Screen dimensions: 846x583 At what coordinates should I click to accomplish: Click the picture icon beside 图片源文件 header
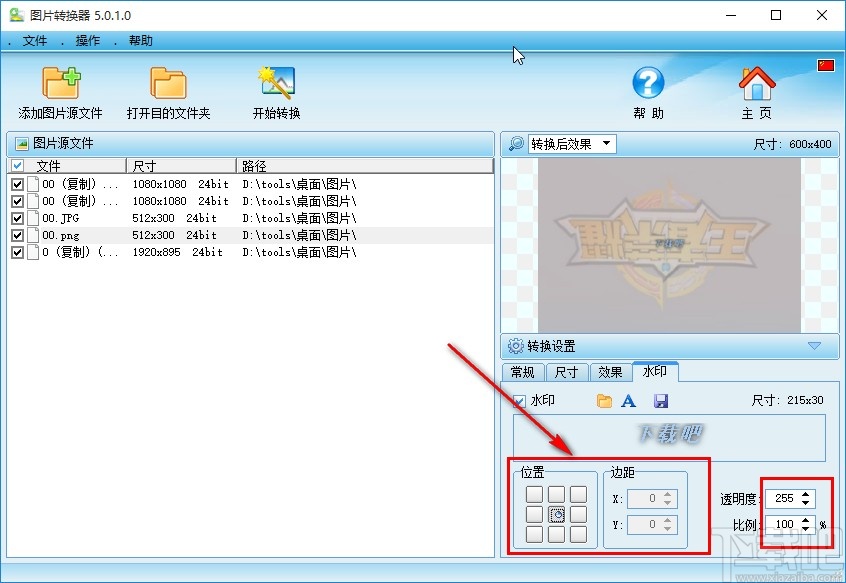tap(22, 143)
